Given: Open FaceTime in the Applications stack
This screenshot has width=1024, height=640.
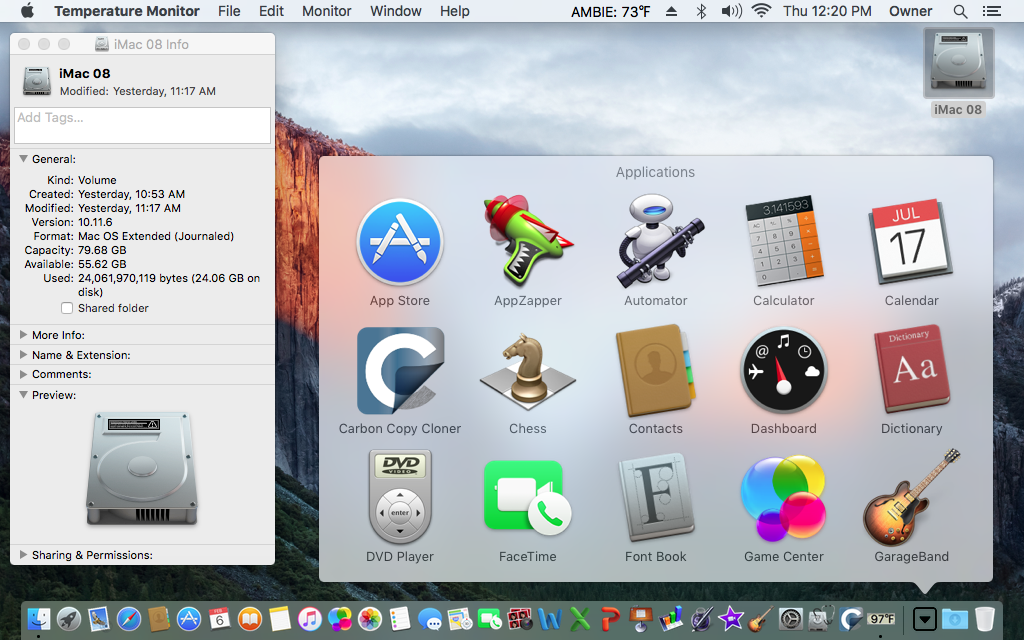Looking at the screenshot, I should tap(528, 498).
